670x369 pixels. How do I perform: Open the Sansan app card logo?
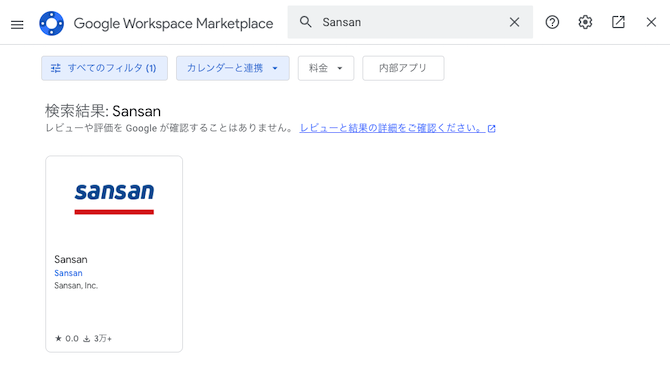coord(114,199)
